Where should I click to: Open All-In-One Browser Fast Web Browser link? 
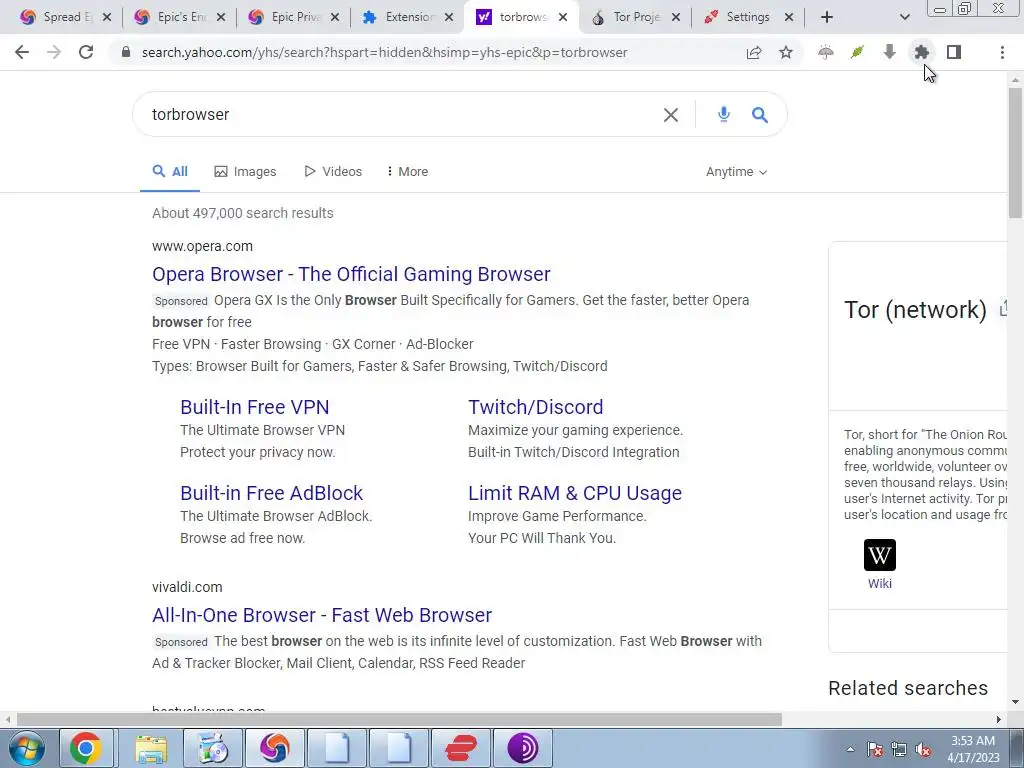tap(322, 615)
